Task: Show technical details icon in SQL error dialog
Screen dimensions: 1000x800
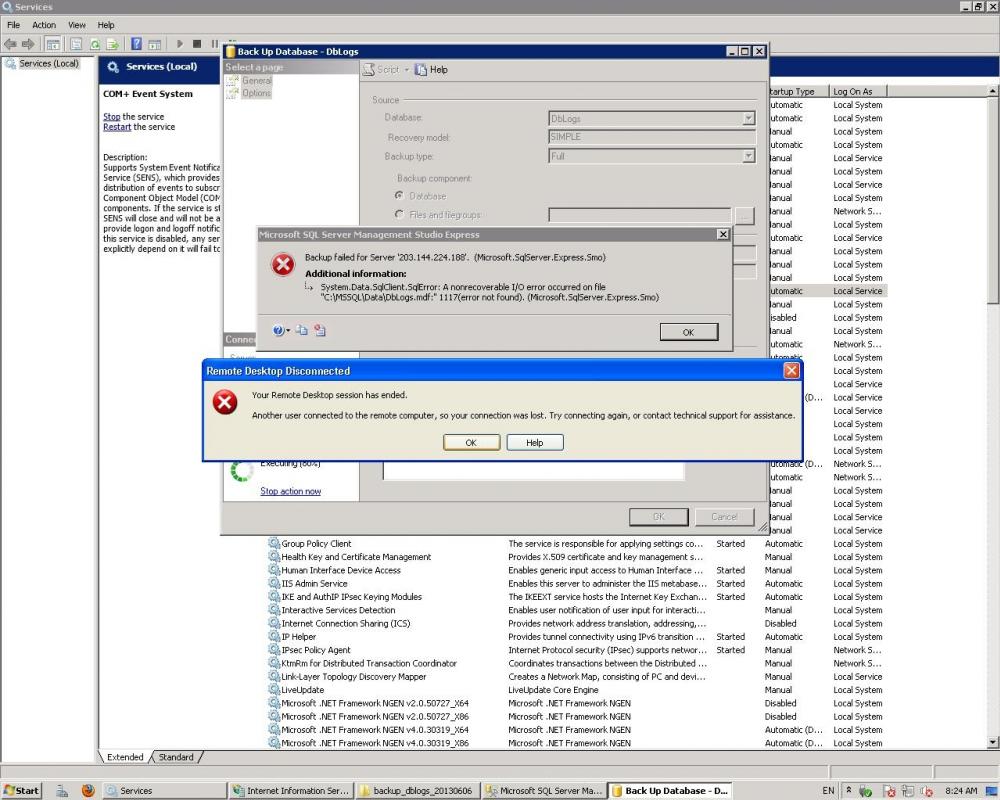Action: [x=320, y=330]
